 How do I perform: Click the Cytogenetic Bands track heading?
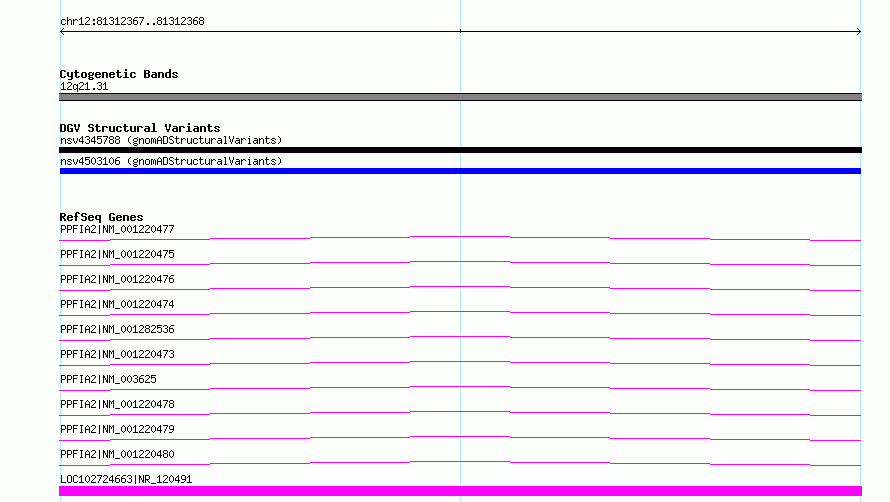(x=119, y=74)
